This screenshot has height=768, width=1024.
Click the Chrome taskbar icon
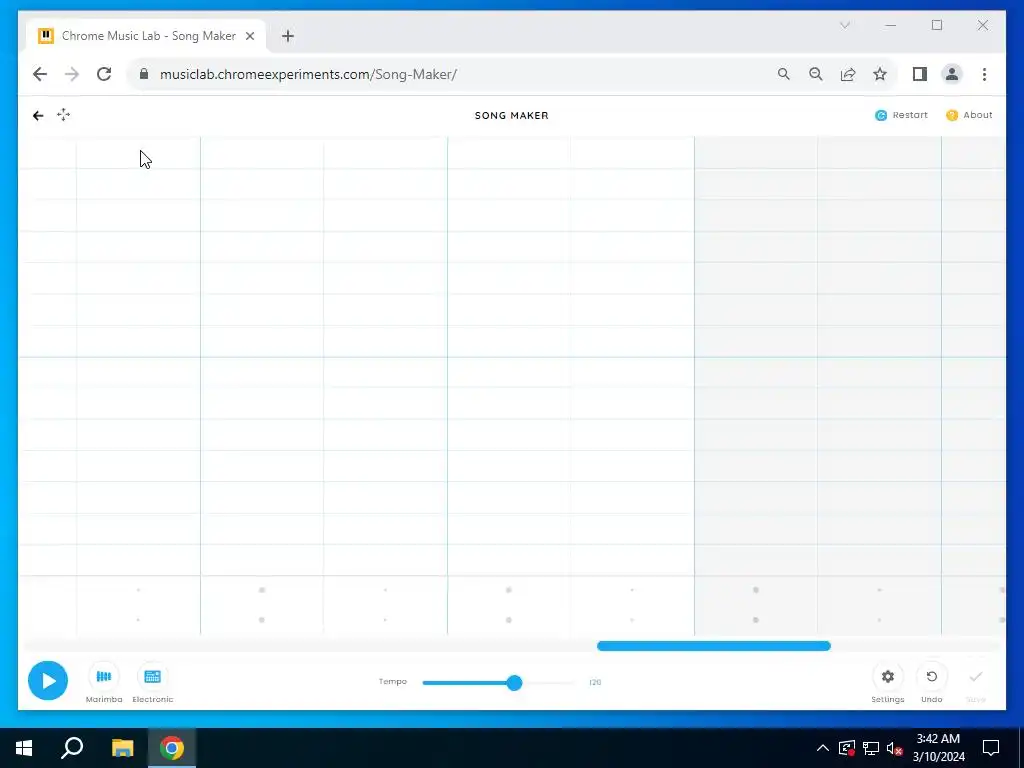pos(172,748)
